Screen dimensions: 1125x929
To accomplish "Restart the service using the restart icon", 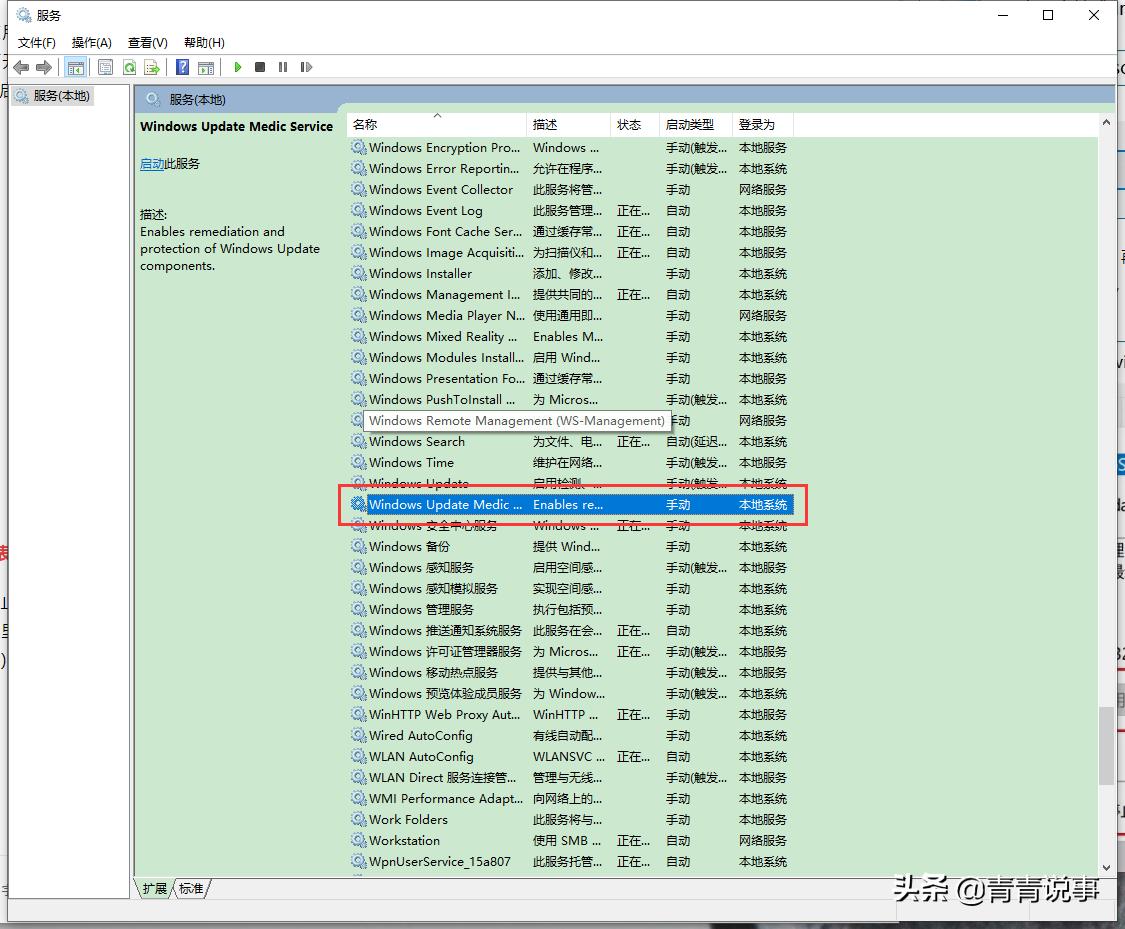I will point(307,67).
